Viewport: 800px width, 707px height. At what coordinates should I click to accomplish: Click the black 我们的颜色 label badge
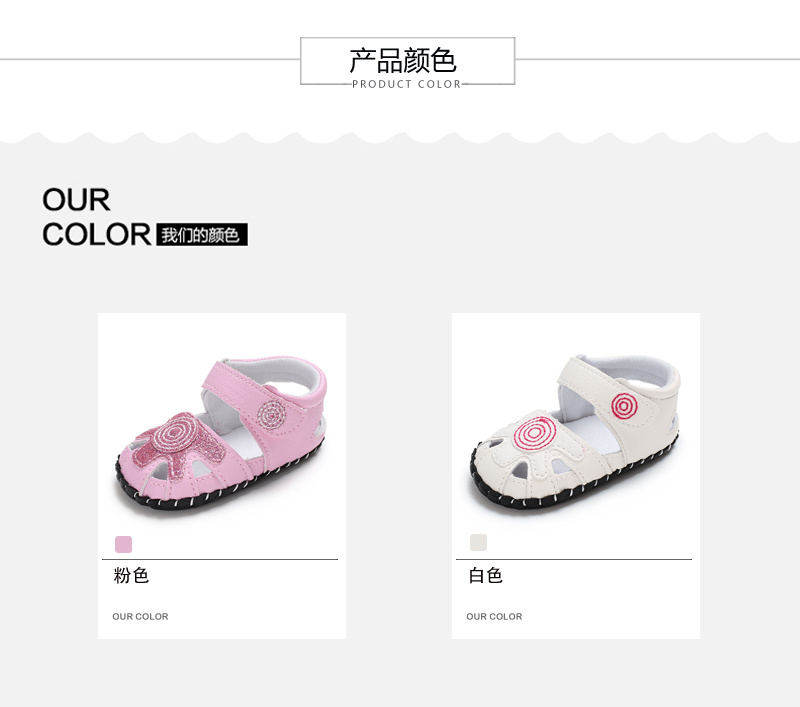click(x=202, y=235)
